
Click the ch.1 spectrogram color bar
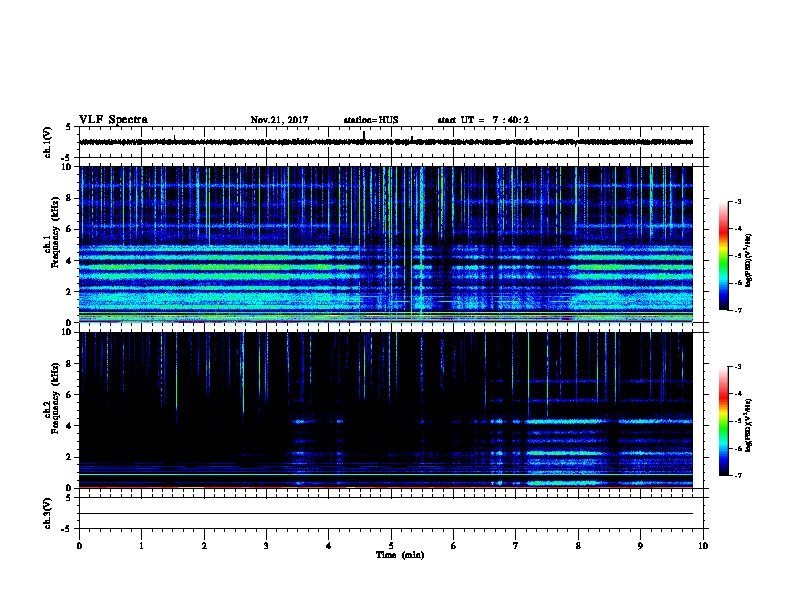point(723,256)
